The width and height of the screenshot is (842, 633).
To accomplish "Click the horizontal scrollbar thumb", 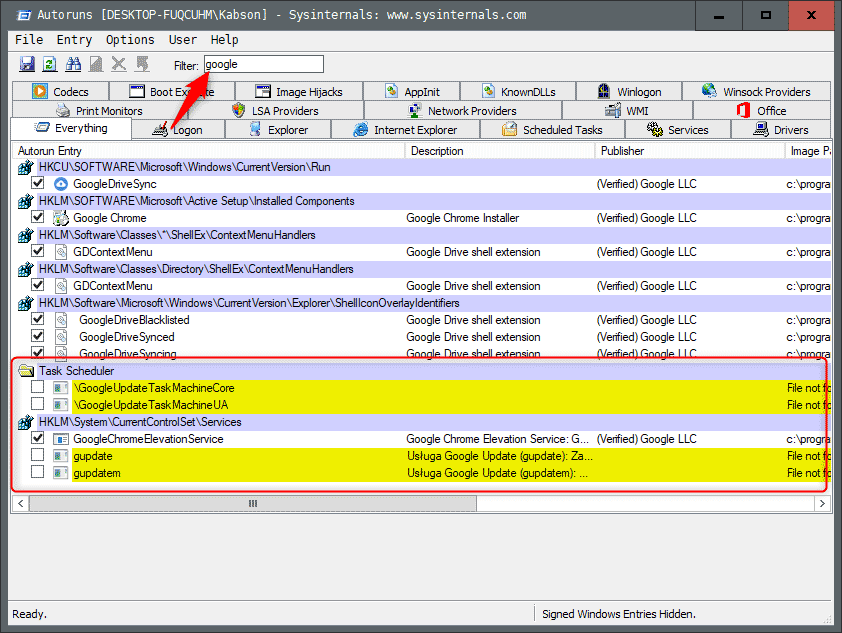I will point(253,504).
